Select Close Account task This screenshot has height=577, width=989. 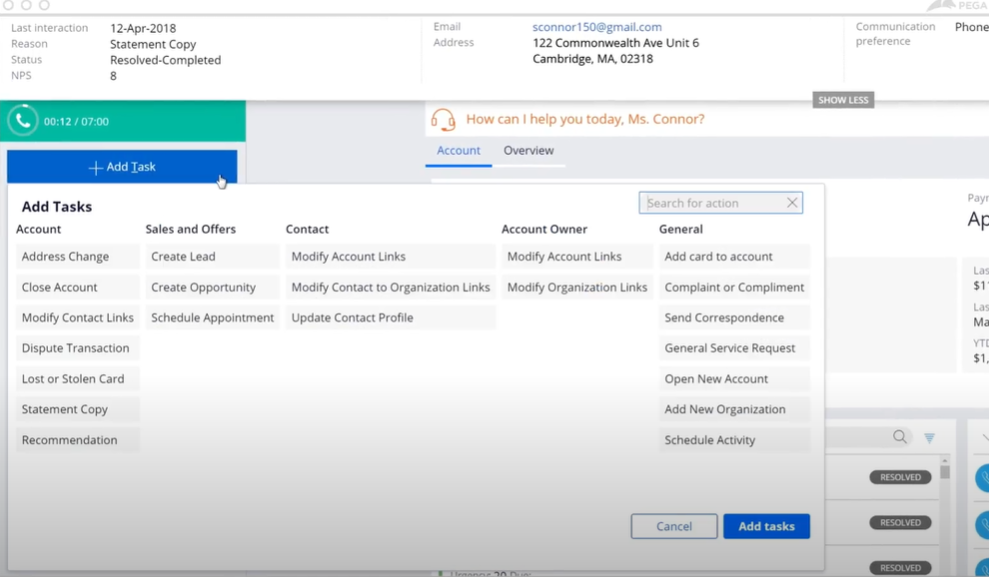point(78,287)
